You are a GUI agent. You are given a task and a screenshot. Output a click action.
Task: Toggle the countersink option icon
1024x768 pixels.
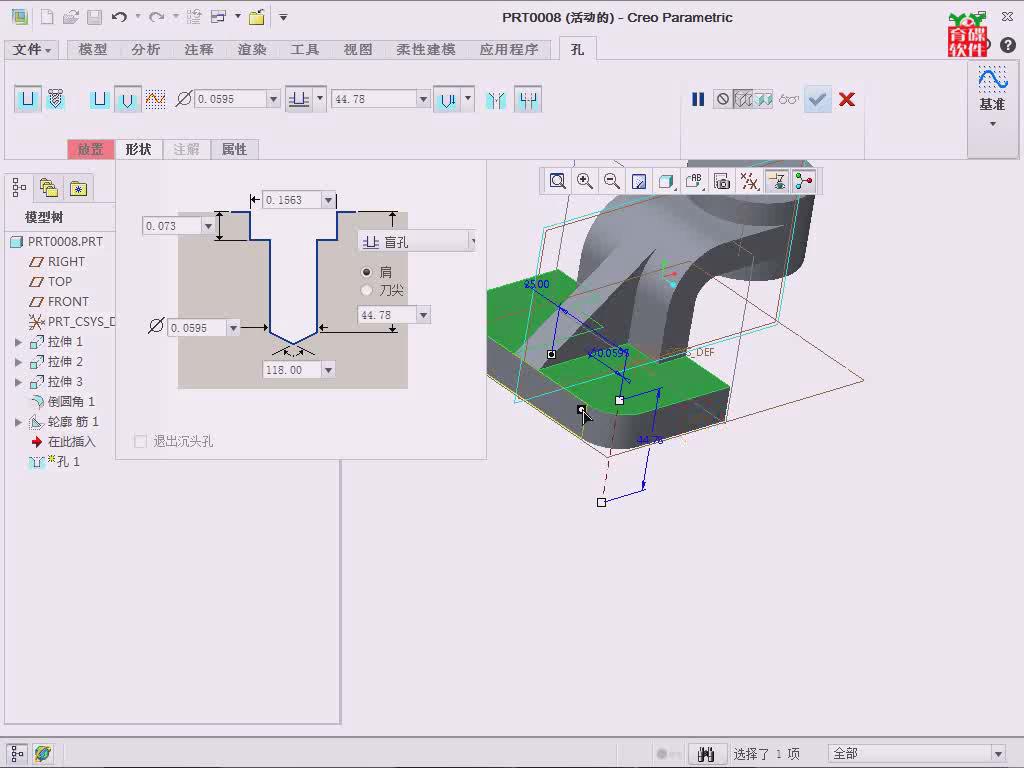click(x=496, y=99)
